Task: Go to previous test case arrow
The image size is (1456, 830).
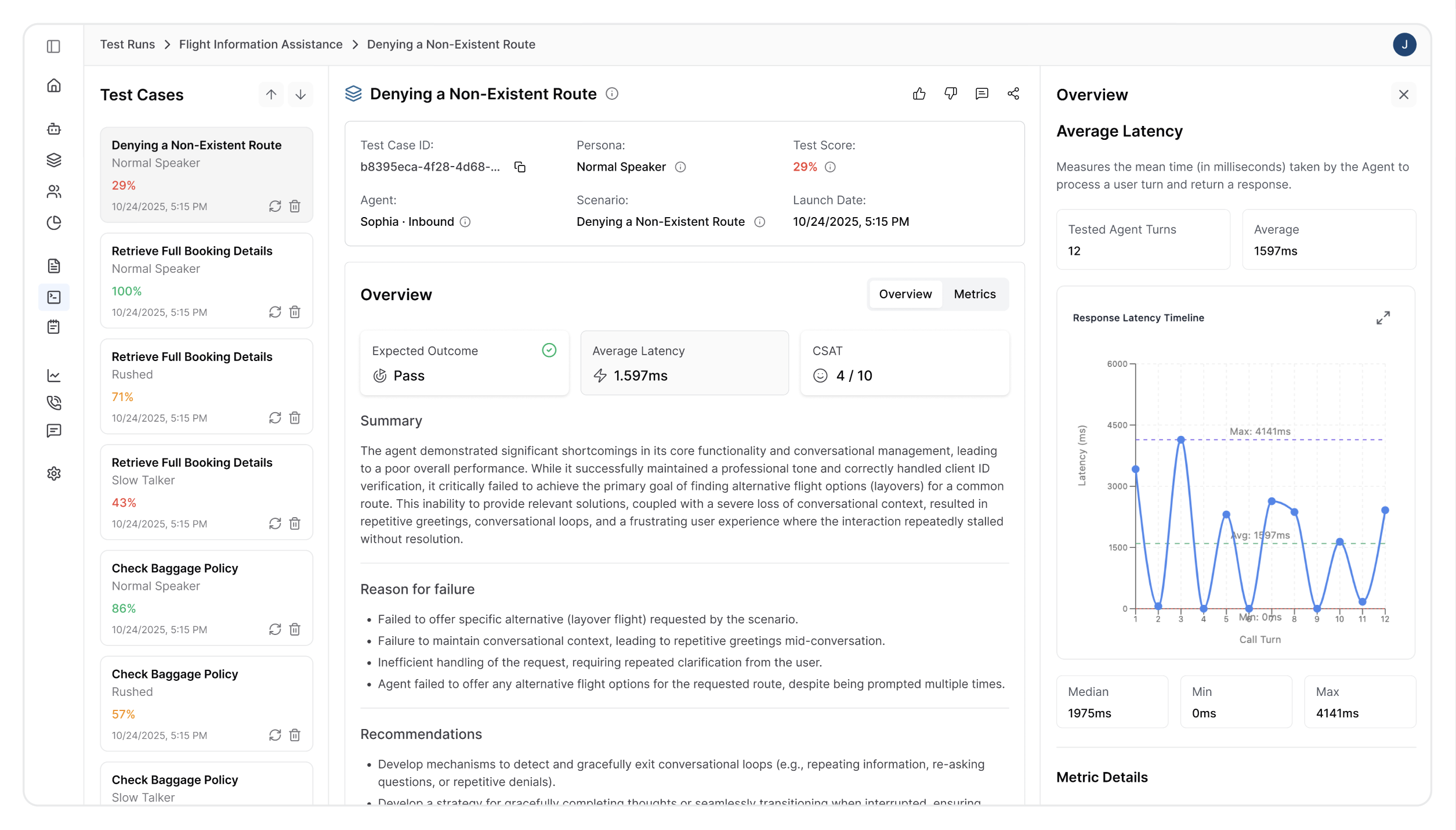Action: coord(271,95)
